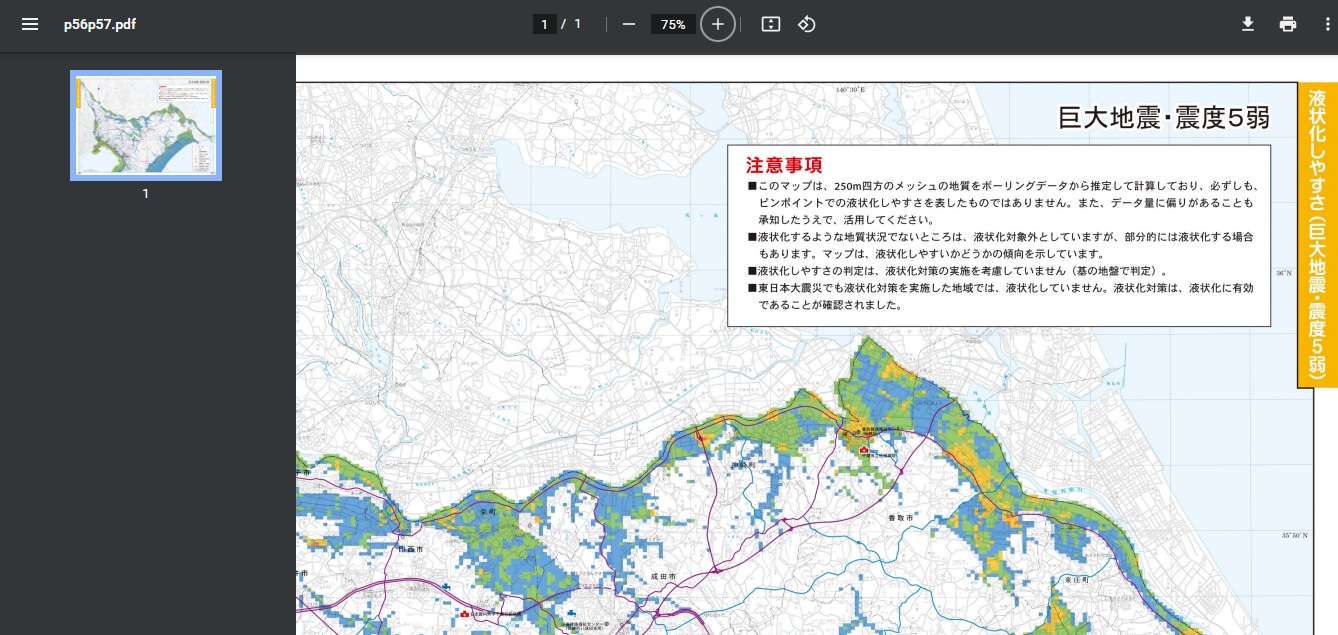
Task: Click the 75% zoom level field
Action: (672, 24)
